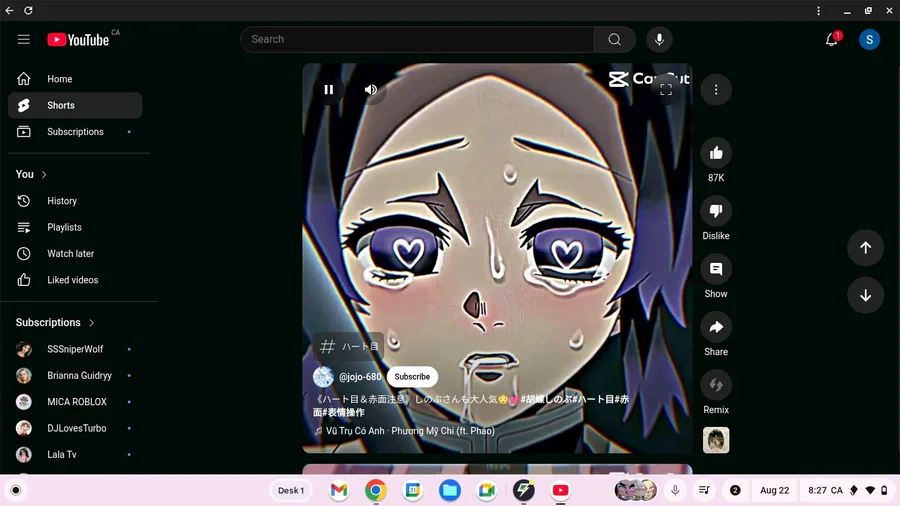The width and height of the screenshot is (900, 506).
Task: Go to the previous Short
Action: [865, 247]
